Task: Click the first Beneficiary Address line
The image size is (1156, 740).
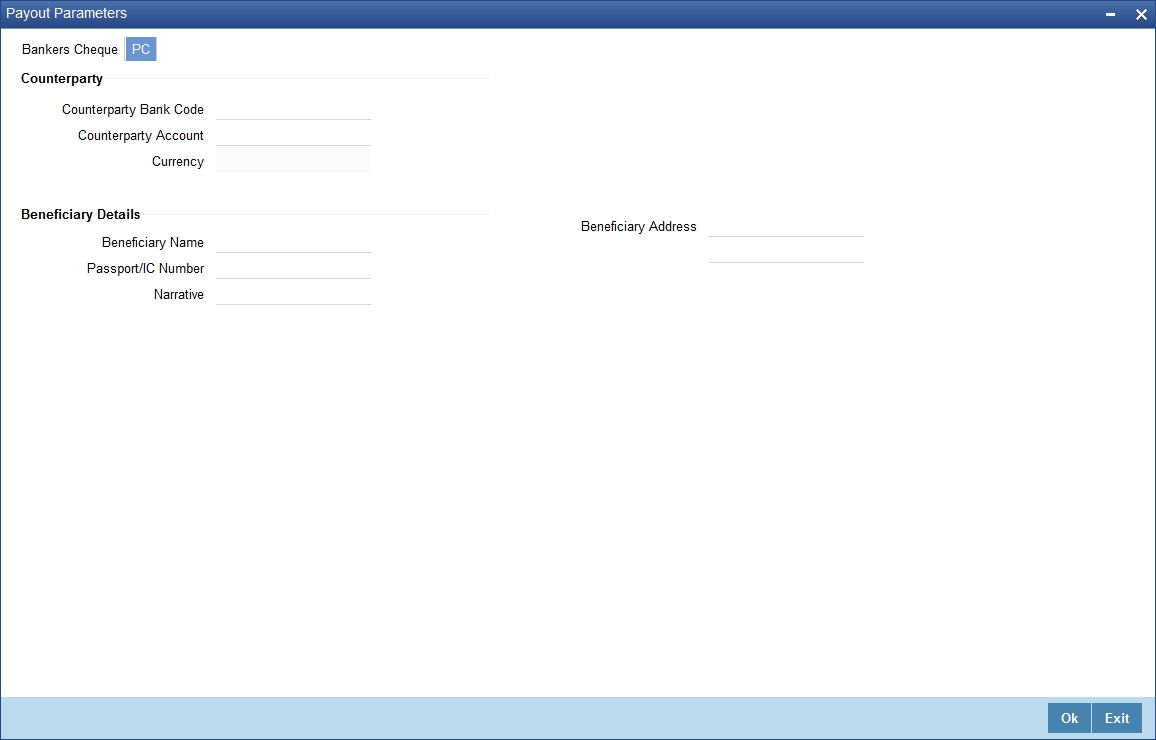Action: [x=786, y=226]
